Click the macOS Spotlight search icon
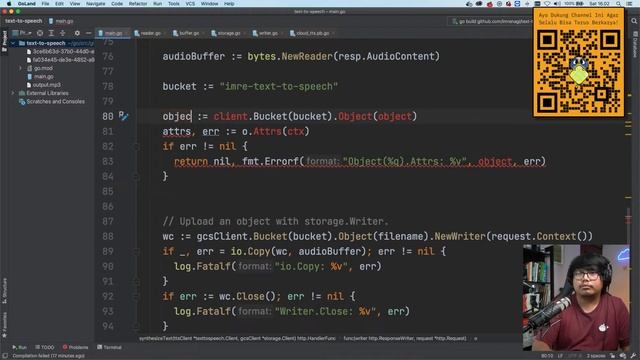The height and width of the screenshot is (360, 640). point(619,4)
